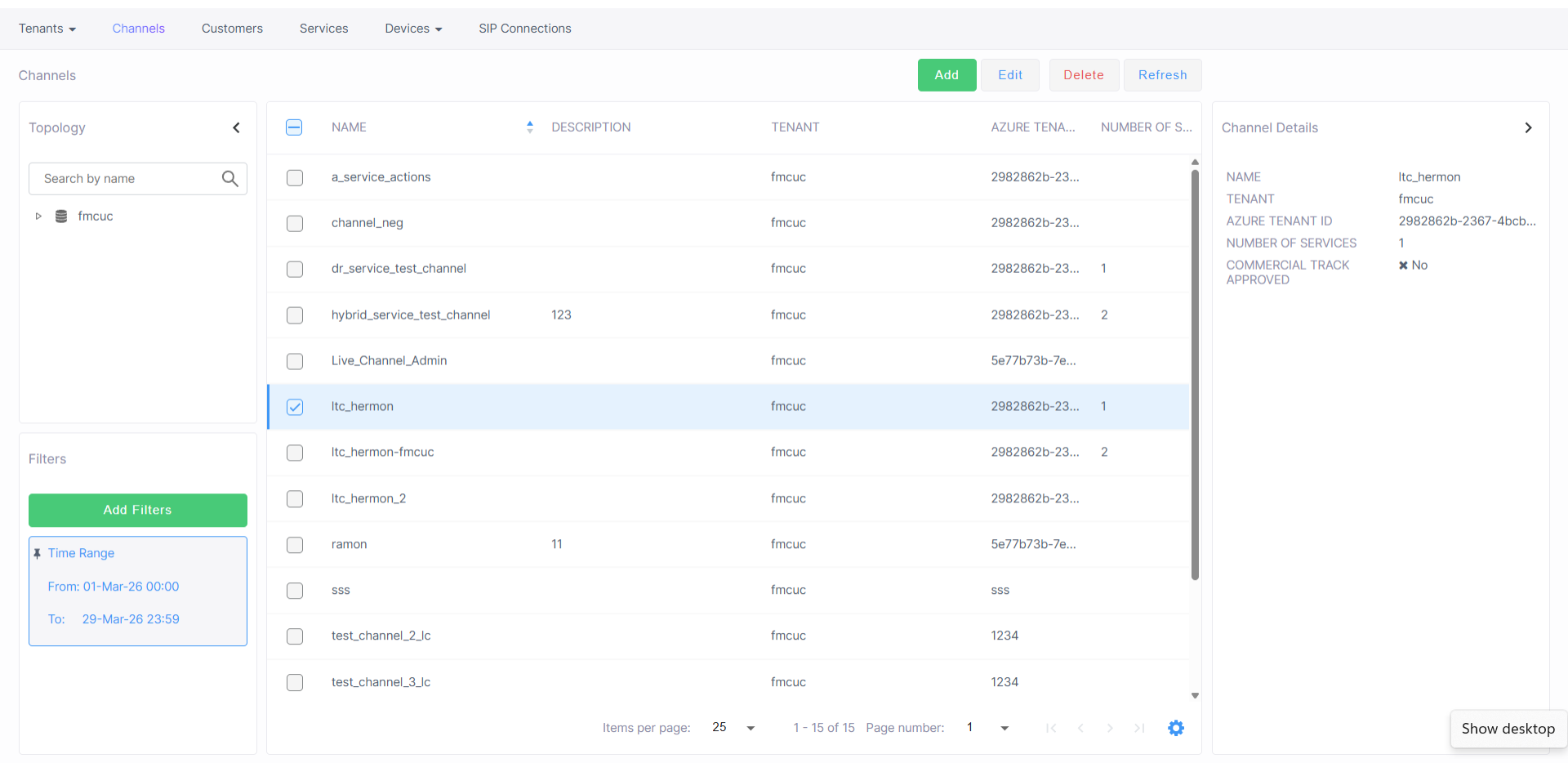
Task: Click the NAME column sort arrows
Action: click(x=530, y=127)
